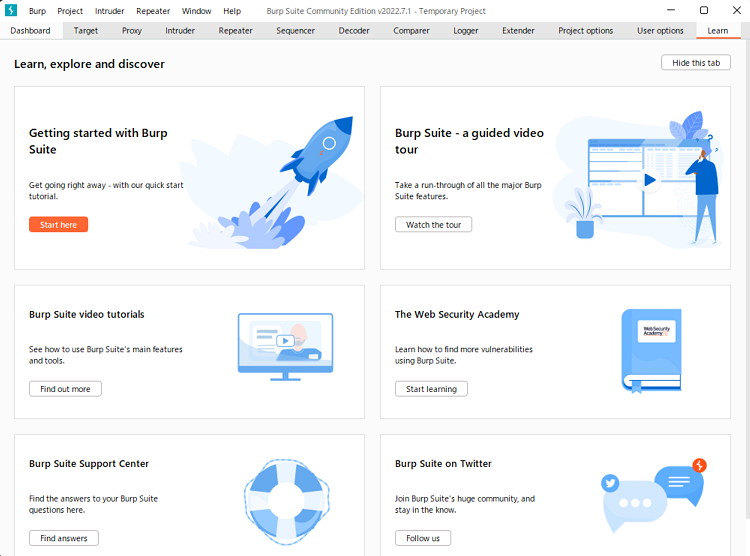Switch to the Comparer tab
Viewport: 750px width, 556px height.
411,31
